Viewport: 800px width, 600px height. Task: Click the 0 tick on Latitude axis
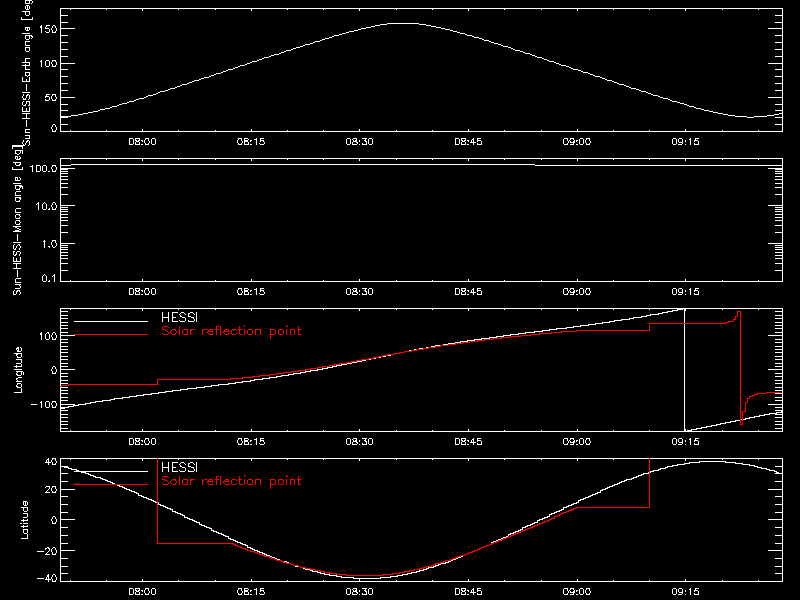54,520
